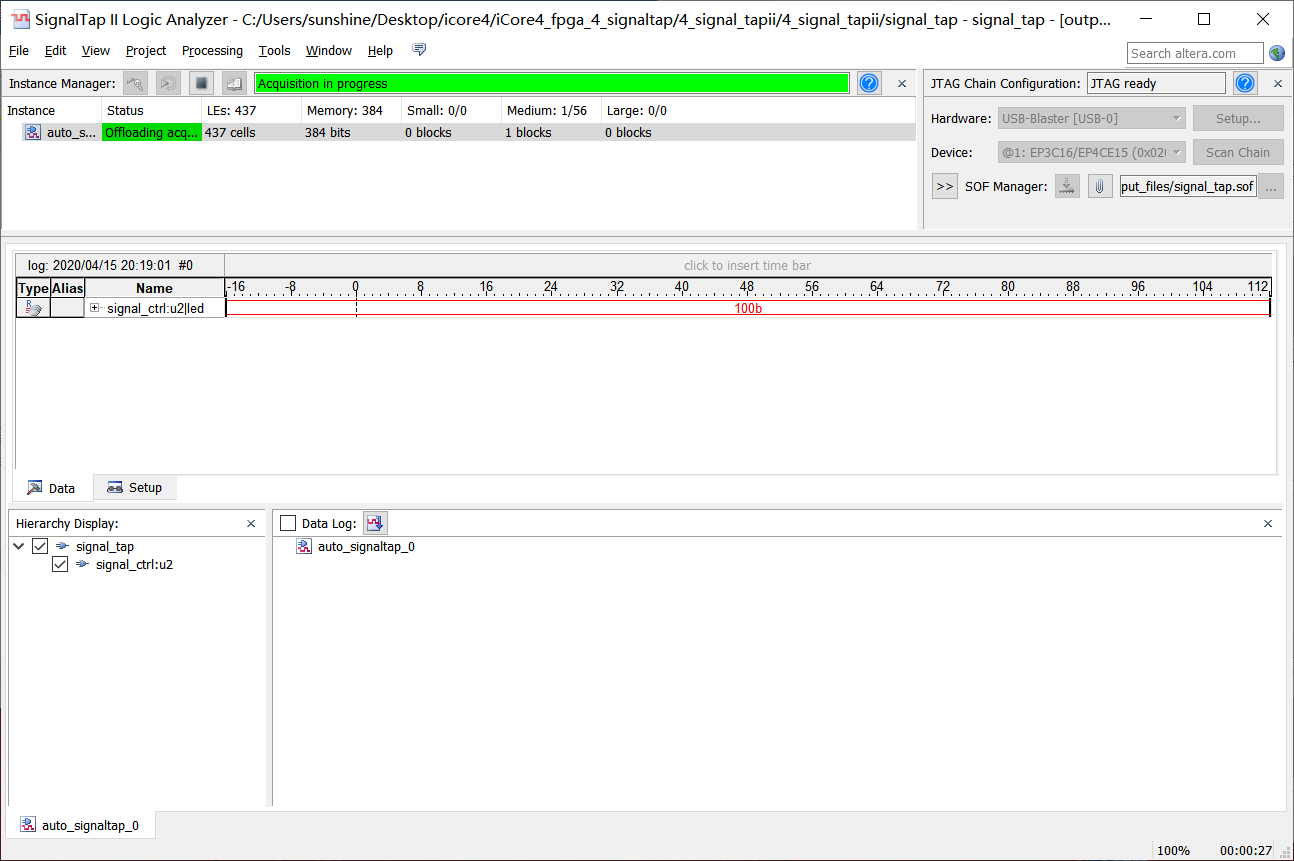
Task: Switch to the Setup tab
Action: click(x=135, y=488)
